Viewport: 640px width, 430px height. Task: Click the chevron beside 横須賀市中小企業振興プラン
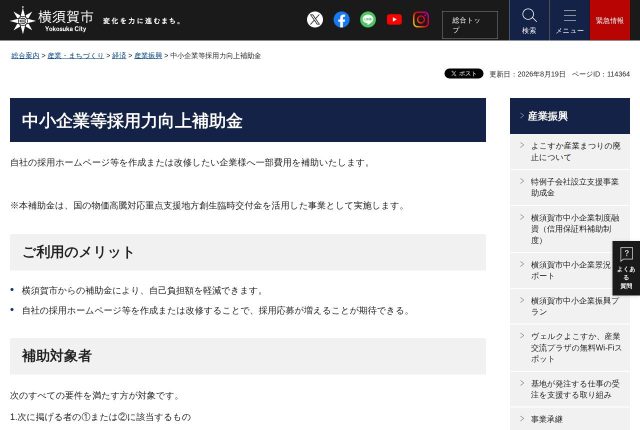click(522, 300)
